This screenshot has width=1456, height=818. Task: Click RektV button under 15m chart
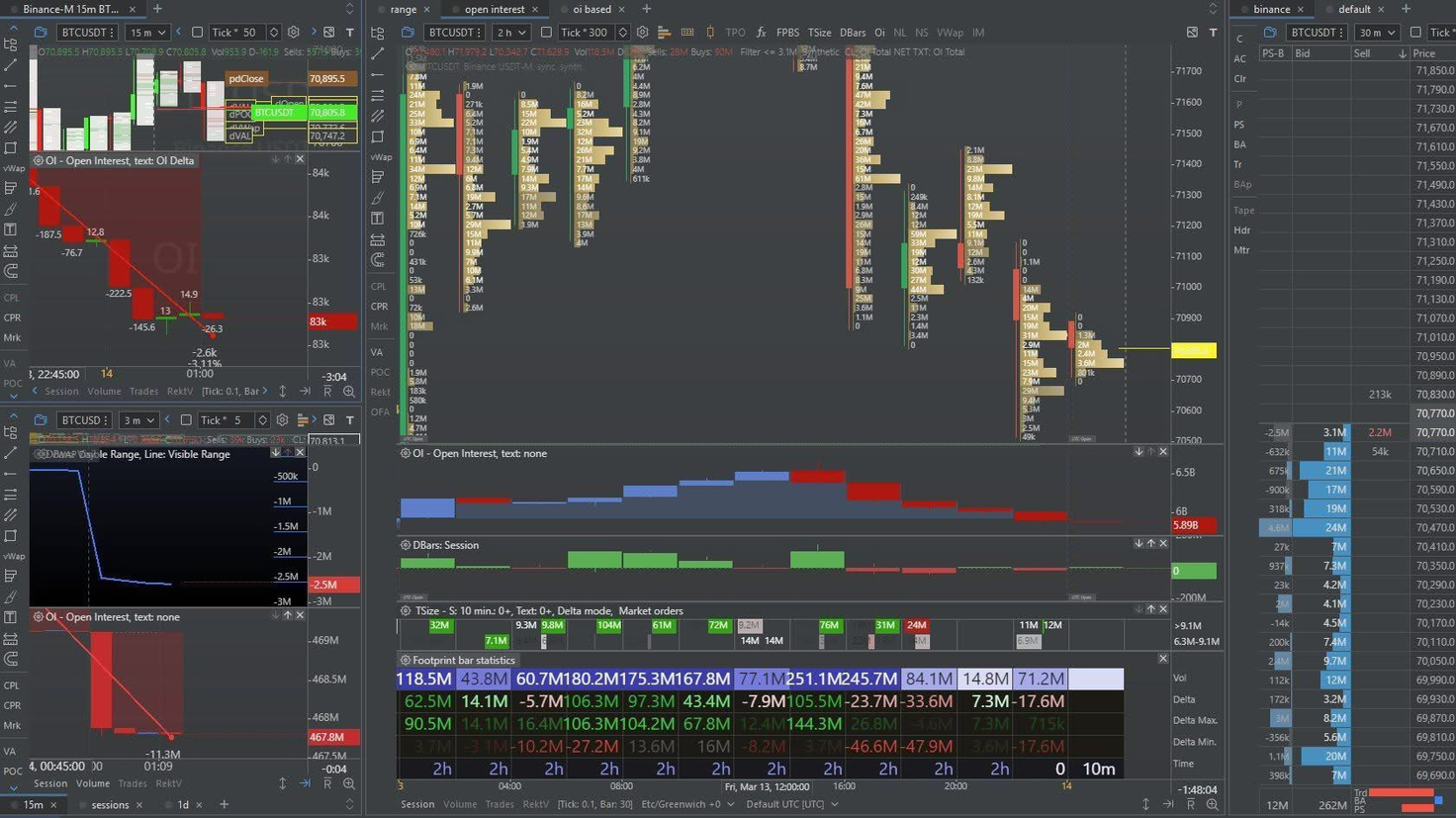pyautogui.click(x=180, y=392)
